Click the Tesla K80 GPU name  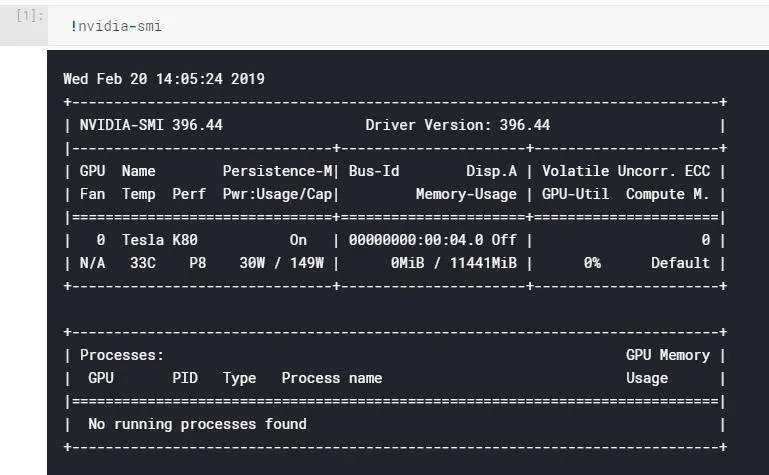[160, 240]
